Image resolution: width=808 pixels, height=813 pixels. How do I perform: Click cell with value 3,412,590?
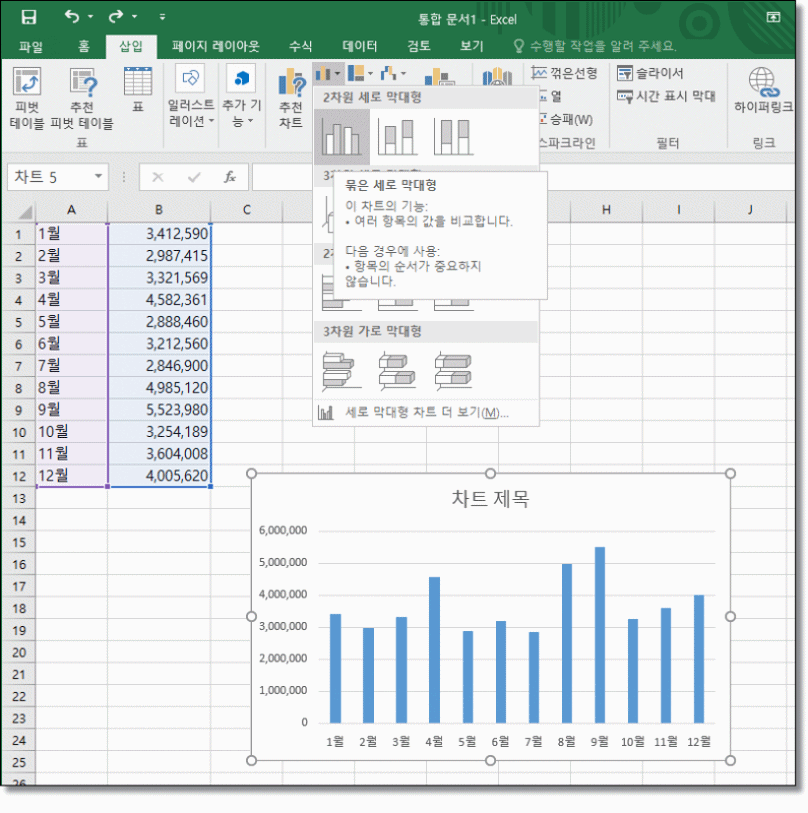coord(159,234)
